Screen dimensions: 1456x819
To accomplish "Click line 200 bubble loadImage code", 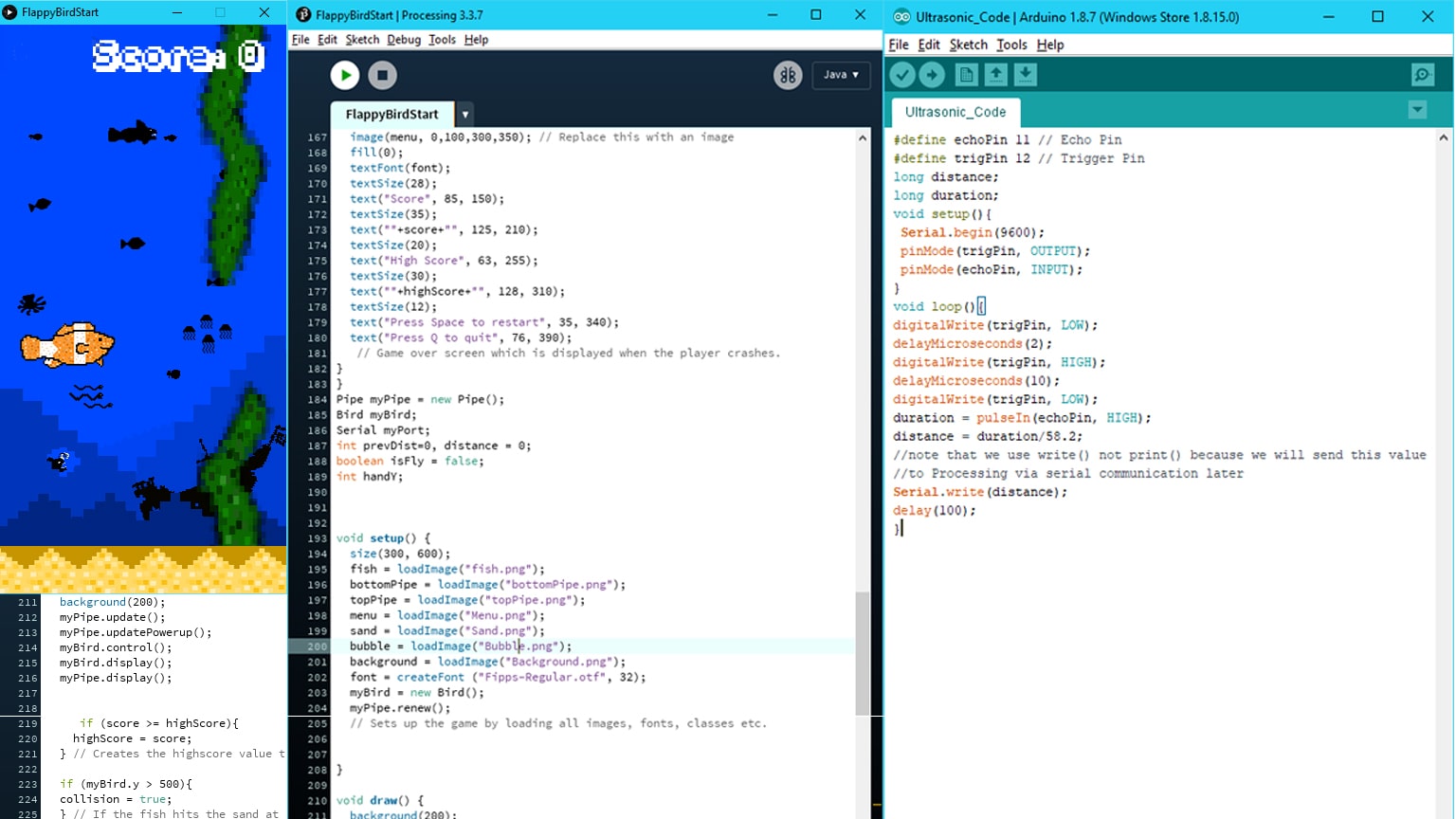I will tap(461, 646).
